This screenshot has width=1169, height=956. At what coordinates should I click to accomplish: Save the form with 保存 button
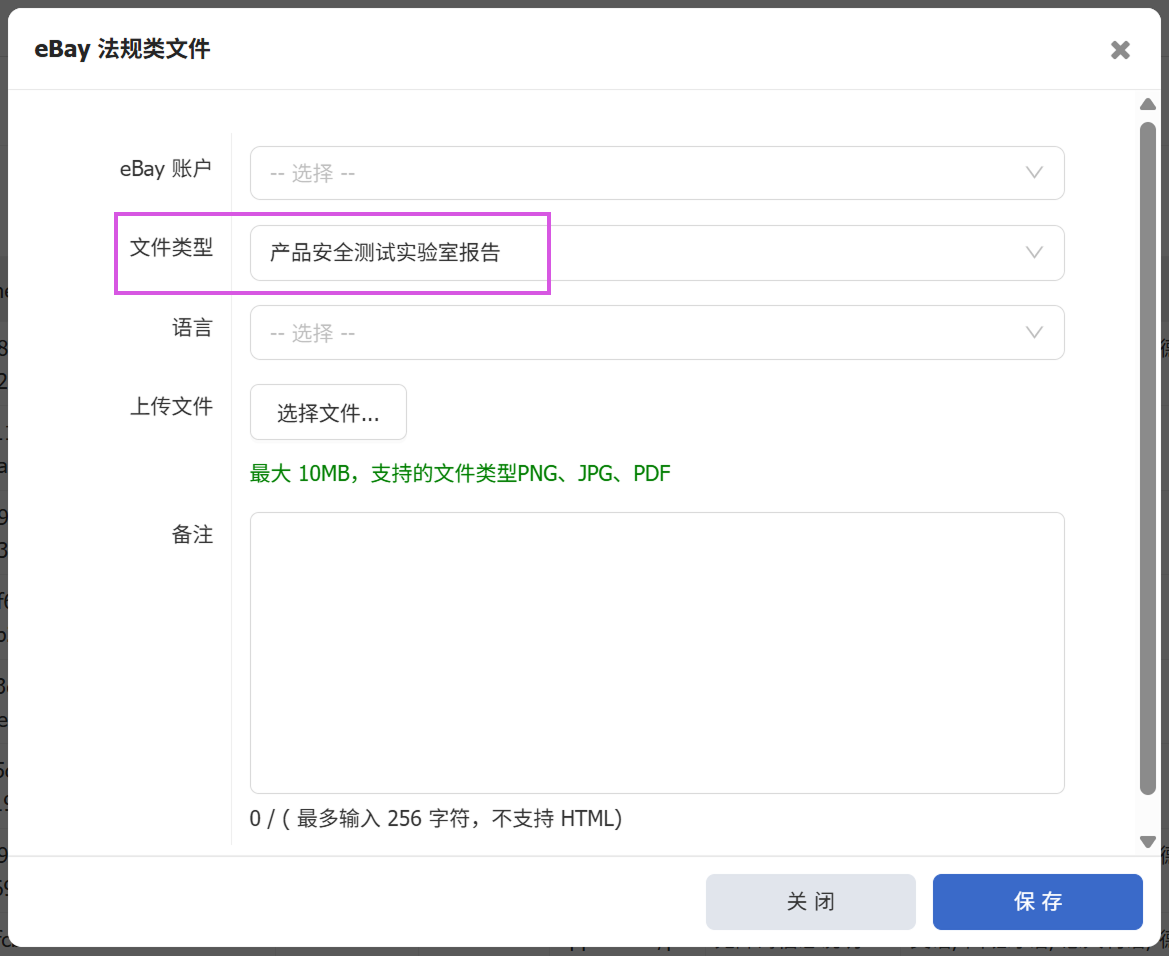point(1037,902)
